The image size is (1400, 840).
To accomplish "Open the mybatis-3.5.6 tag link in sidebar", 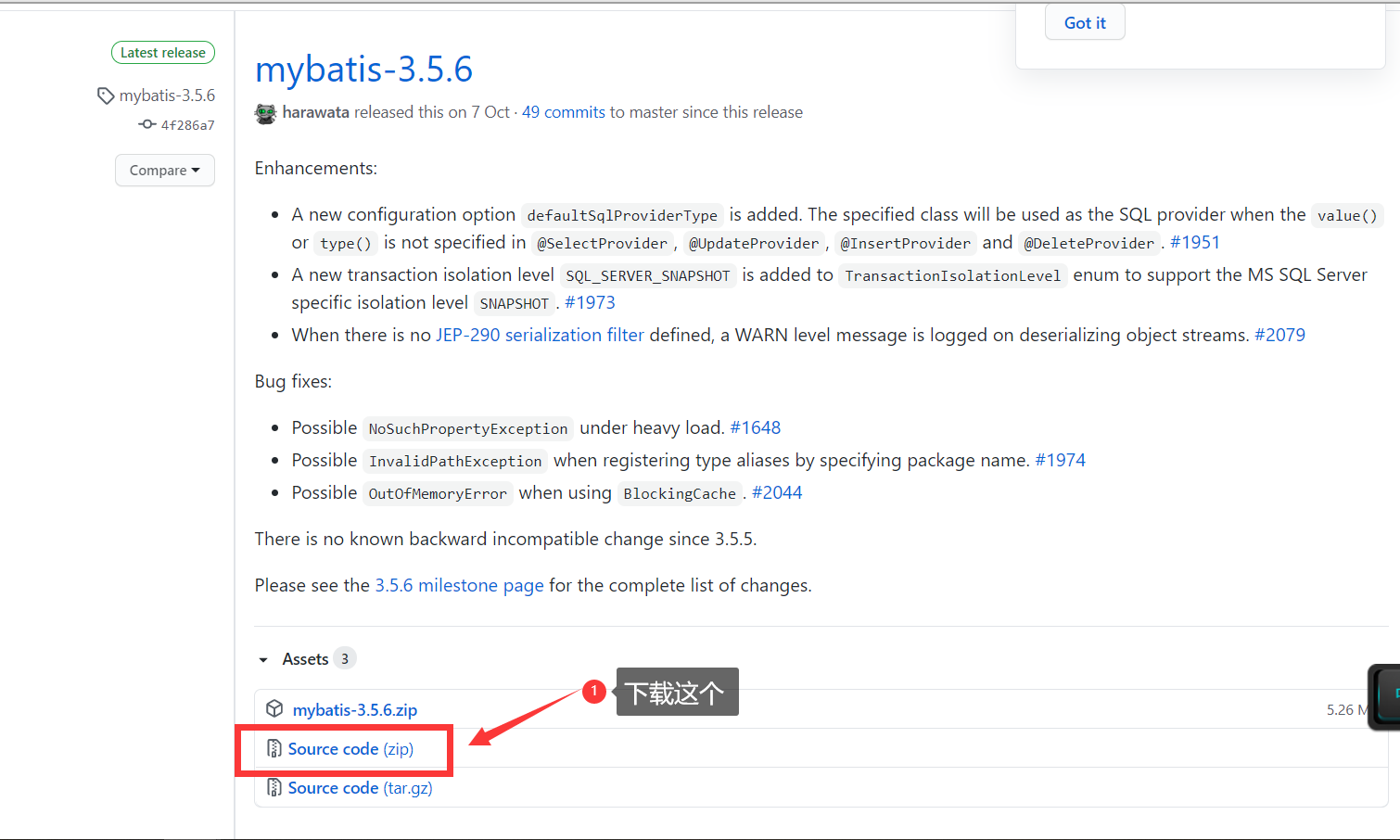I will click(x=167, y=95).
